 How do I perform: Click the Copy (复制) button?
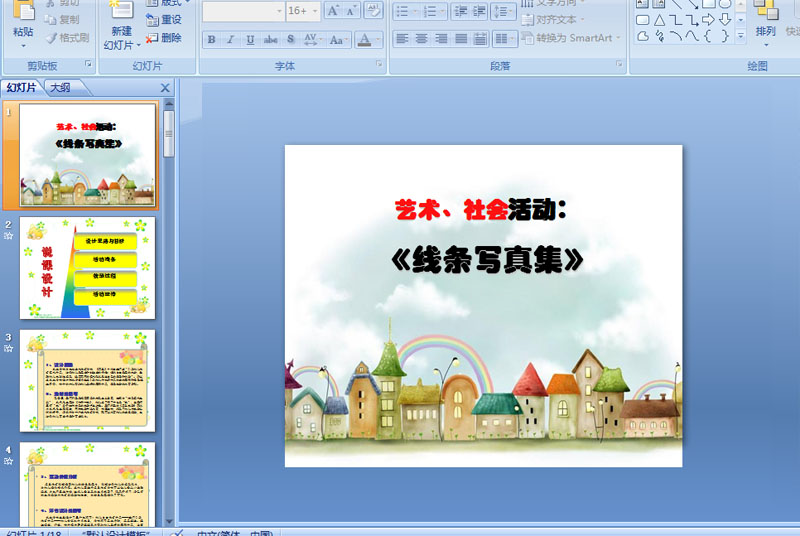tap(62, 19)
